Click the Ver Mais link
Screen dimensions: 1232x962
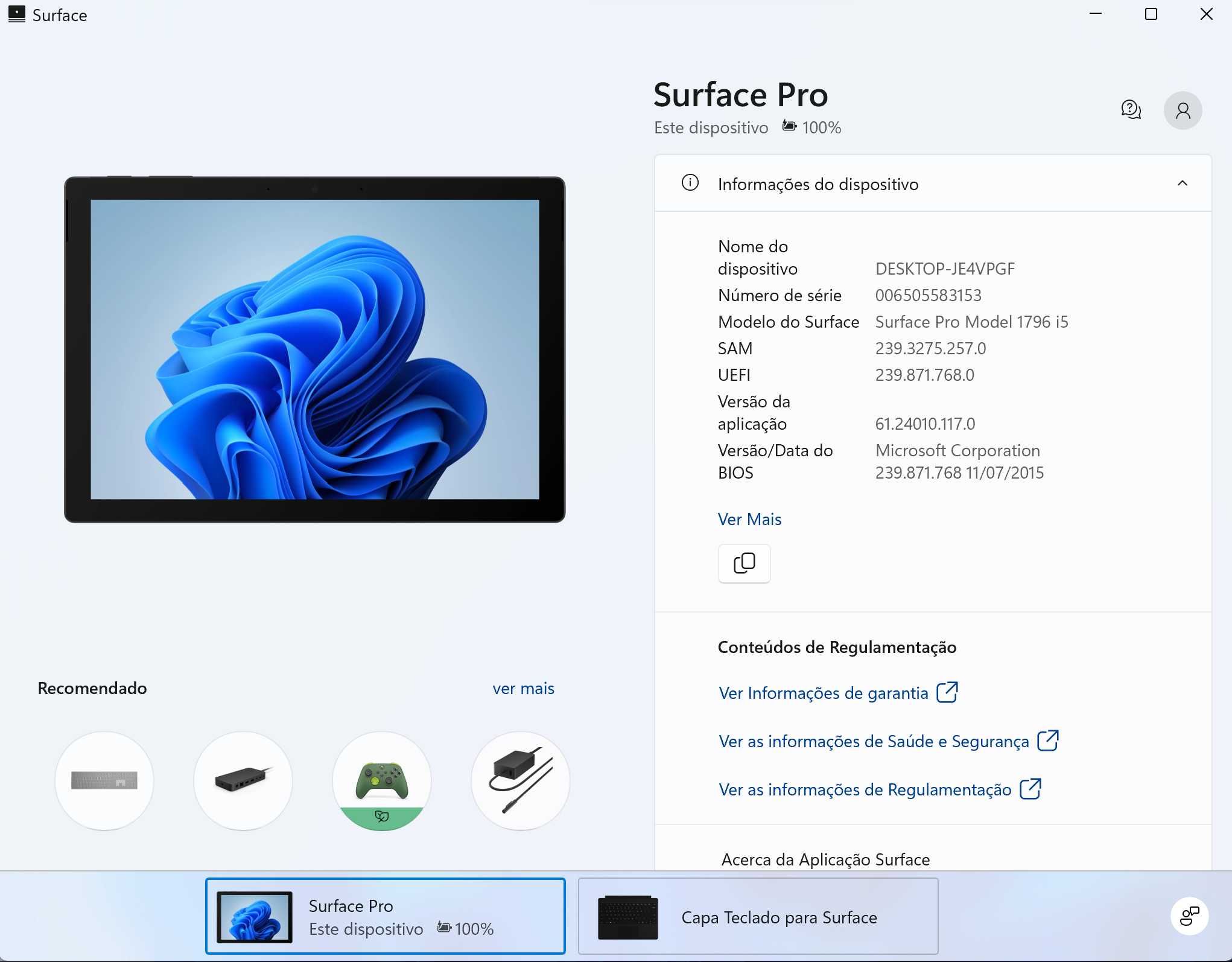pos(749,519)
